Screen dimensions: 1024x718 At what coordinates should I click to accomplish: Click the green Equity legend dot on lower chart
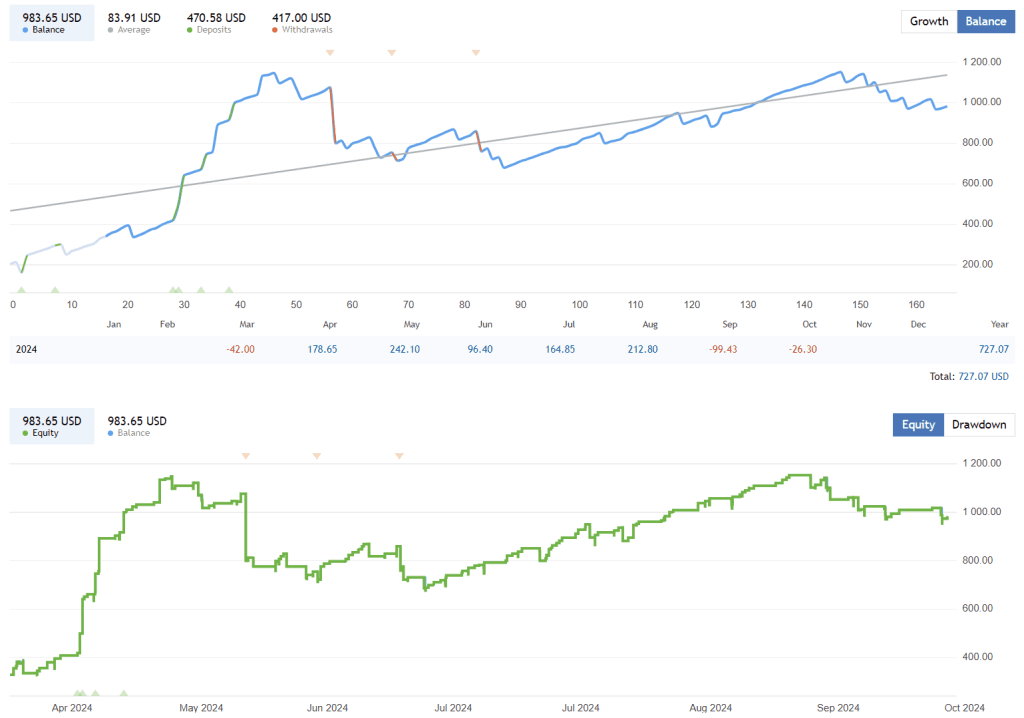point(24,432)
